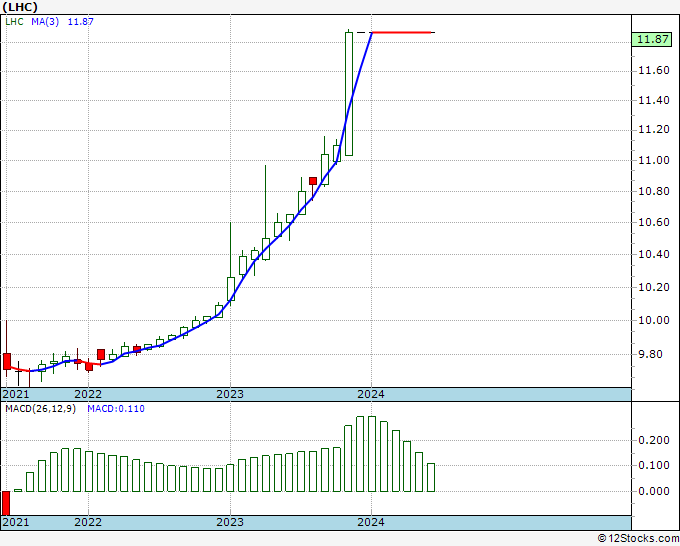Screen dimensions: 680x546
Task: Click the MA(3) indicator label
Action: [x=45, y=22]
